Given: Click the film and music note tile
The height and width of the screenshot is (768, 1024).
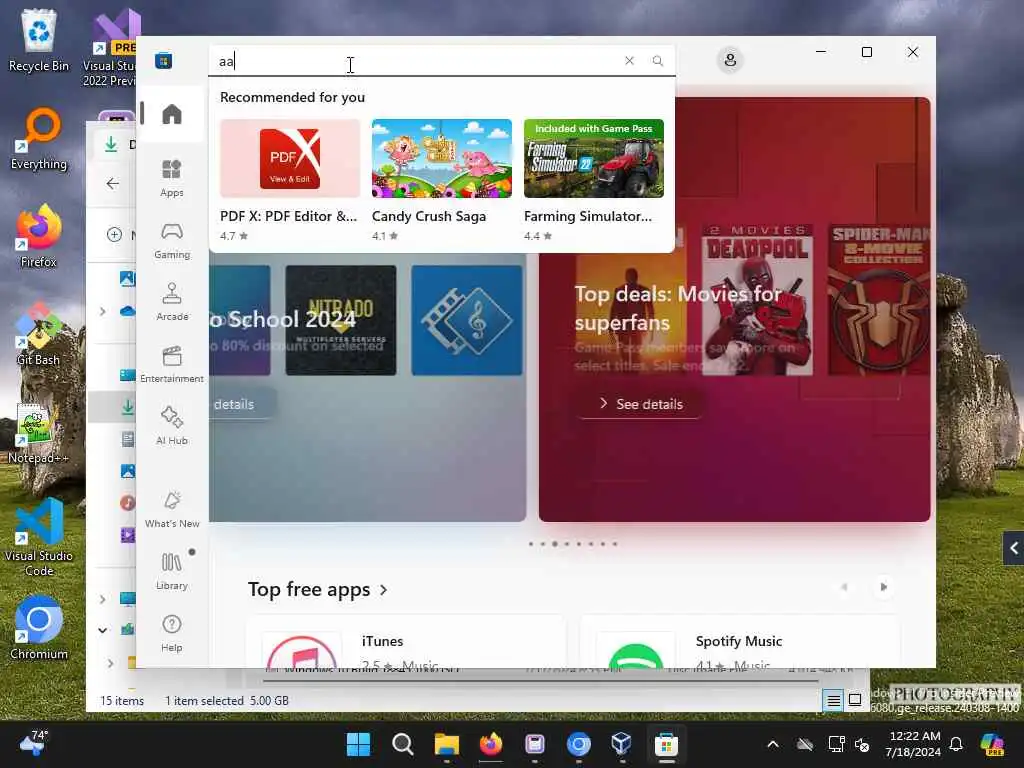Looking at the screenshot, I should click(466, 320).
